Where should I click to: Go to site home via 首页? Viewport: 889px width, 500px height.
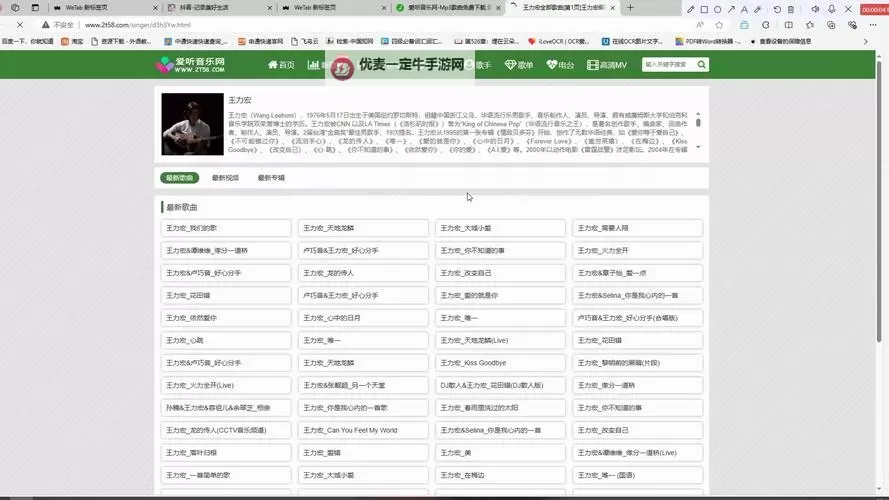tap(281, 65)
